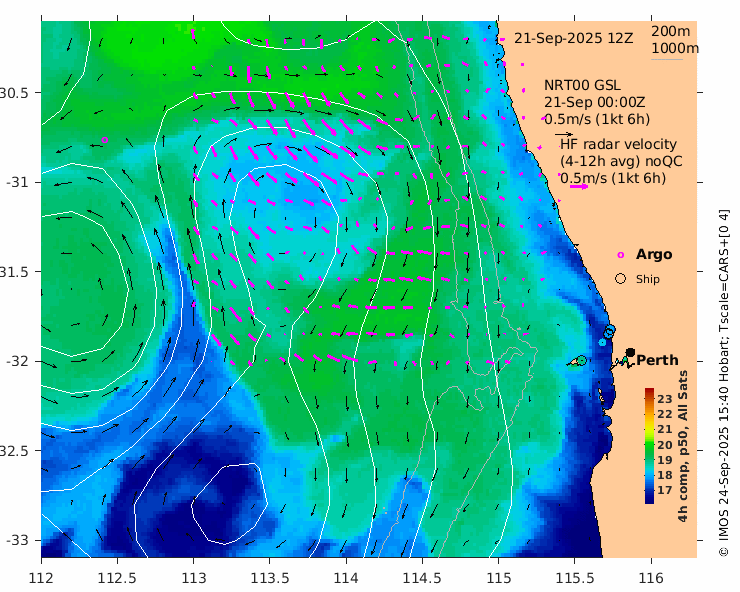Click the 200m depth contour legend
The image size is (740, 592).
pos(671,32)
